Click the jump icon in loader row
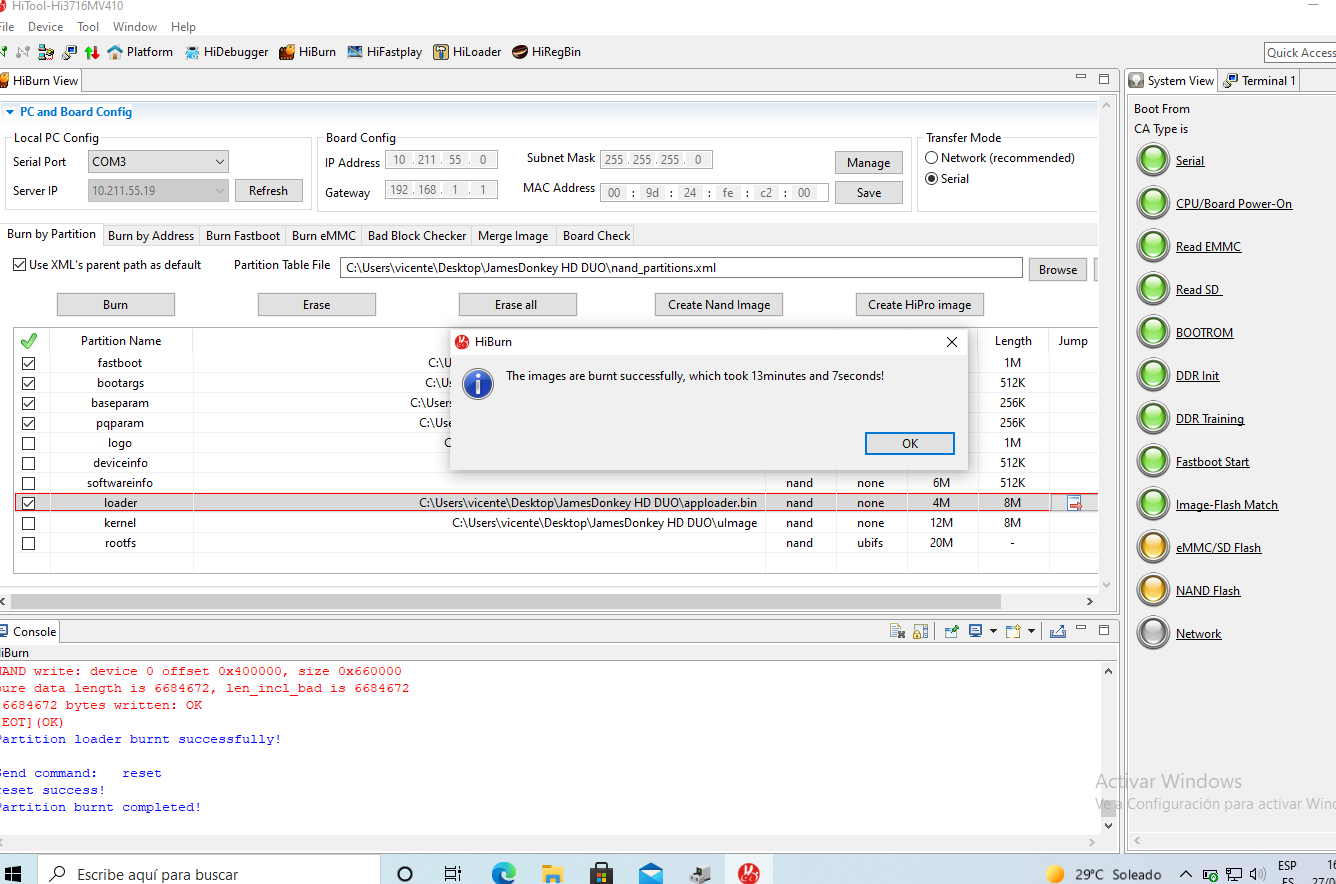1336x884 pixels. point(1074,503)
